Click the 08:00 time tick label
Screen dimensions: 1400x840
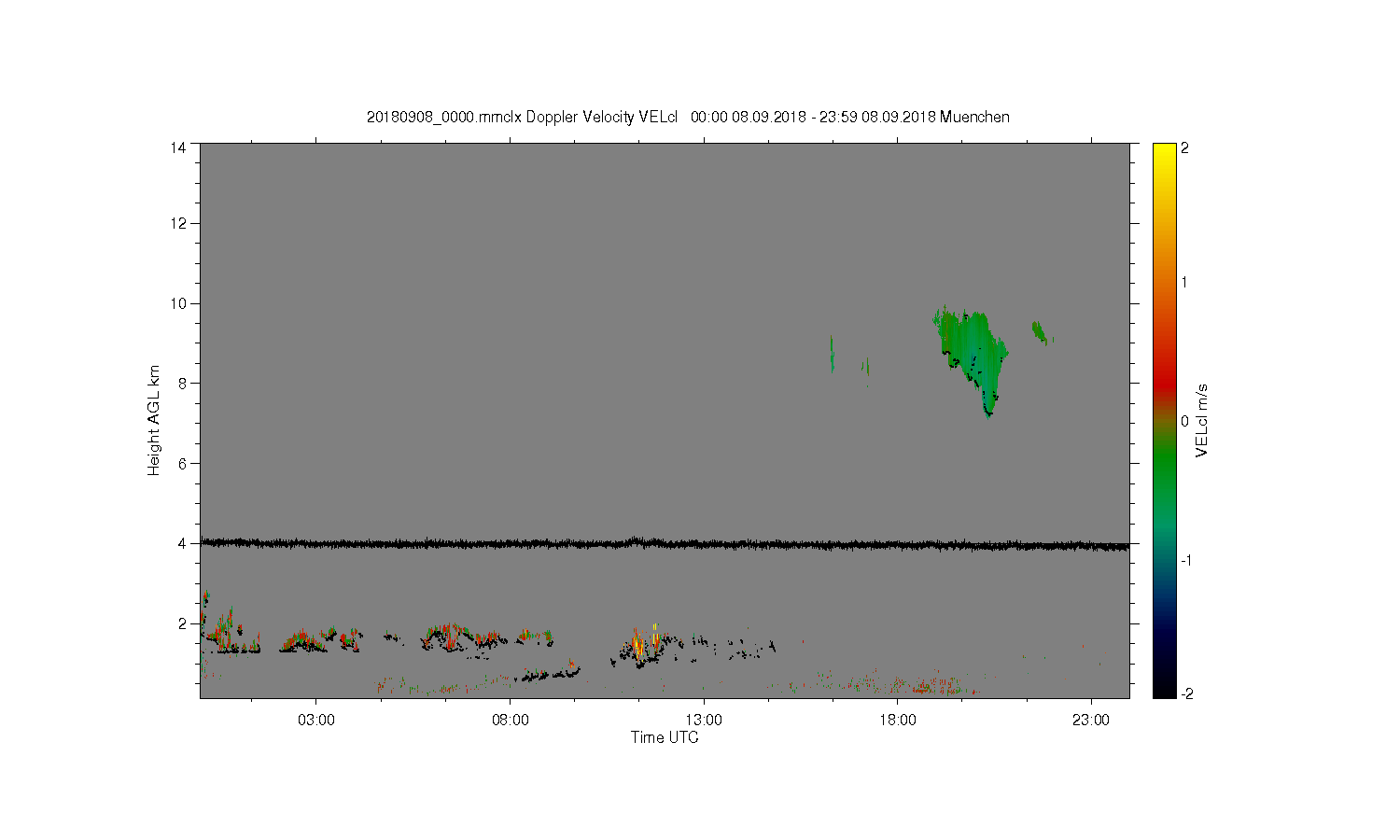pyautogui.click(x=510, y=721)
